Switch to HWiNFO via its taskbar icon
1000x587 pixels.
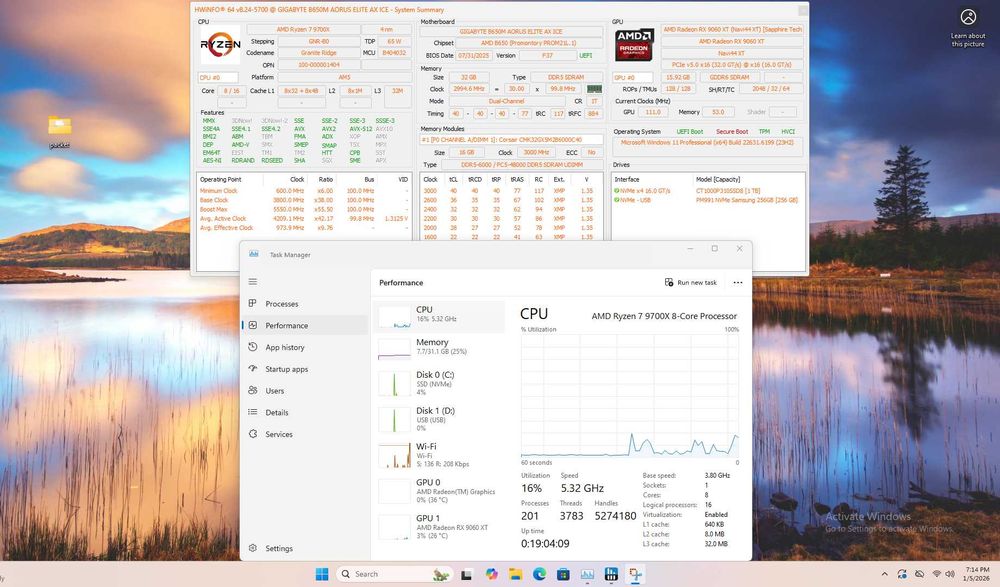point(611,574)
